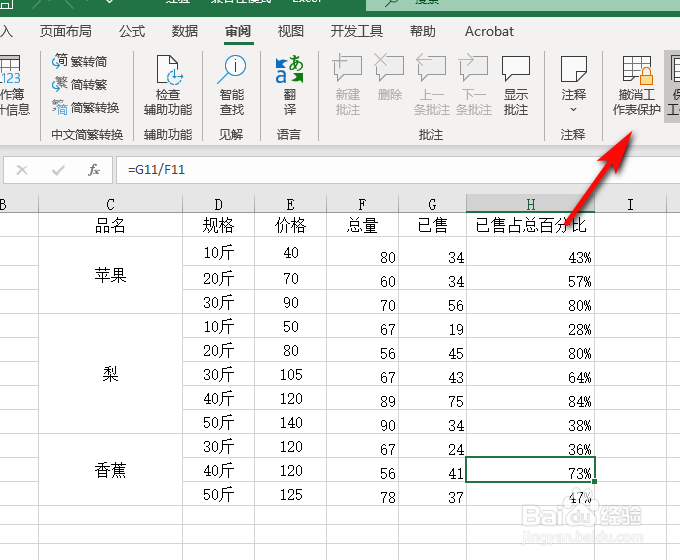This screenshot has height=560, width=680.
Task: Open the Translate tool
Action: coord(289,85)
